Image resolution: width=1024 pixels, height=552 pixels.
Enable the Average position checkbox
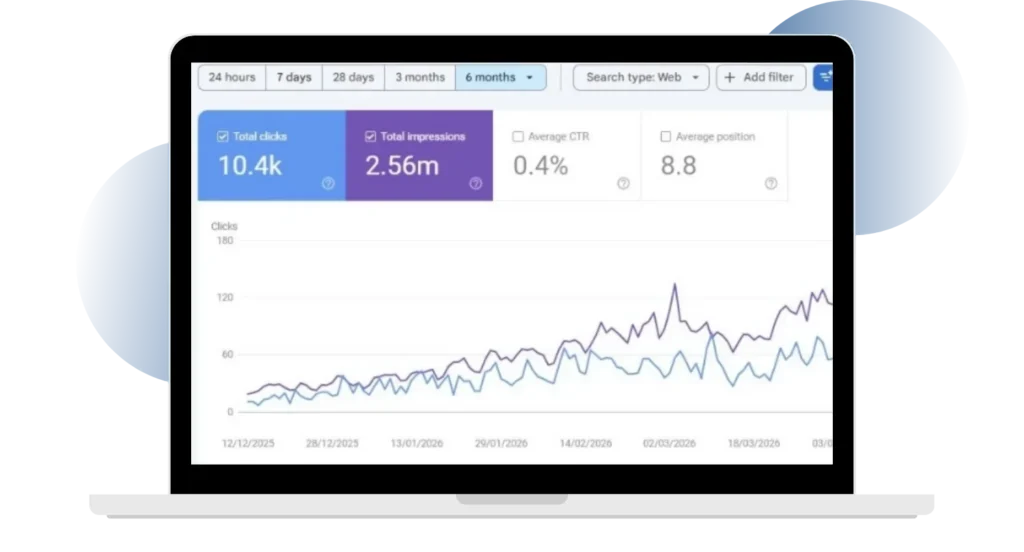[665, 137]
